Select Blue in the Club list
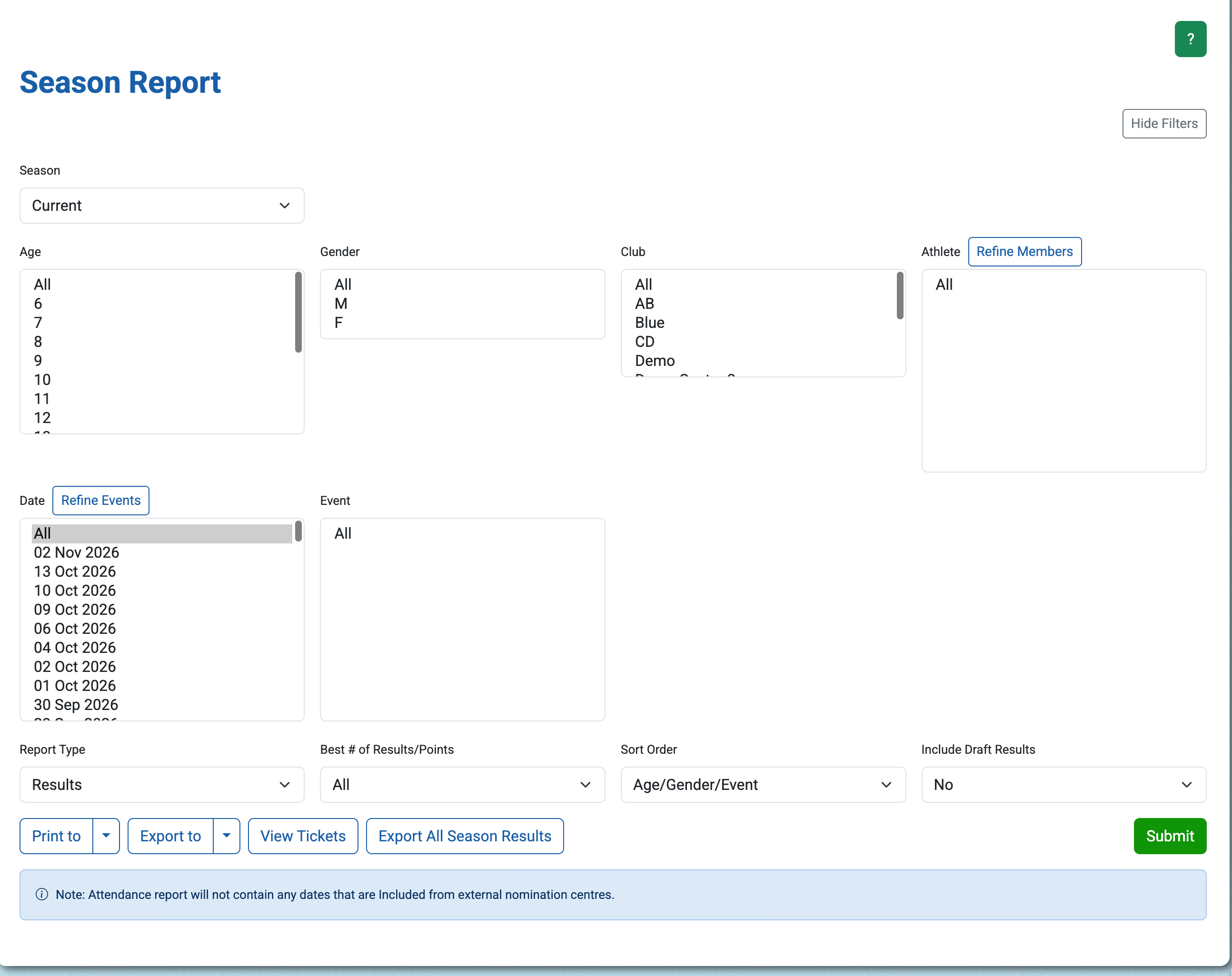Screen dimensions: 1232x976 click(764, 323)
